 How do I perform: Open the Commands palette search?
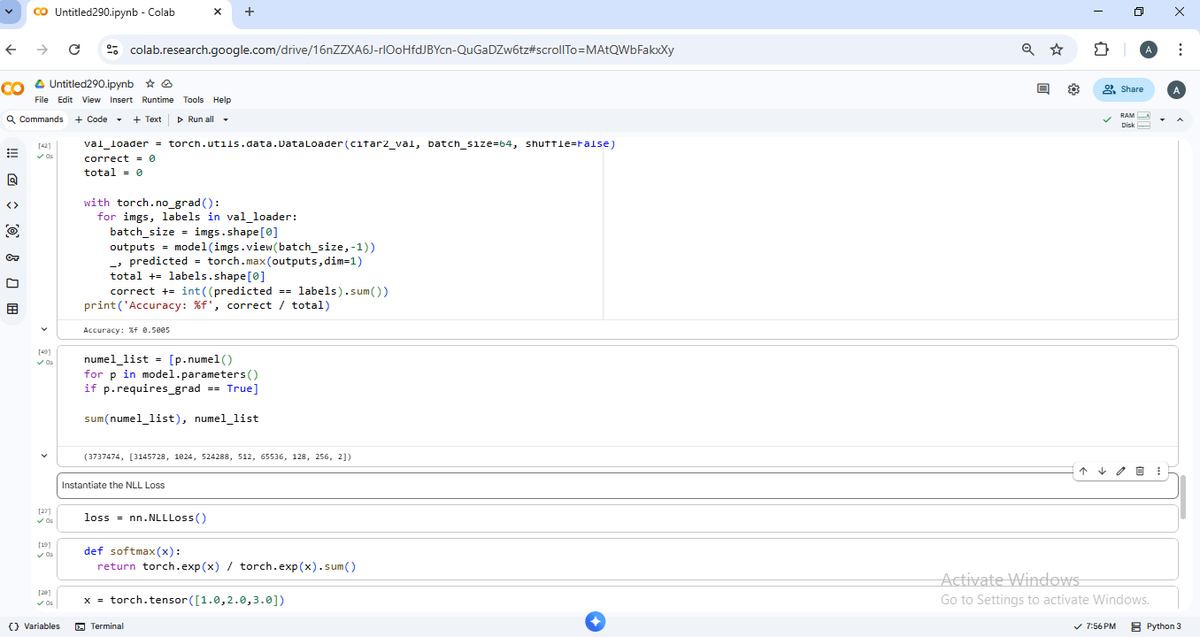[35, 120]
